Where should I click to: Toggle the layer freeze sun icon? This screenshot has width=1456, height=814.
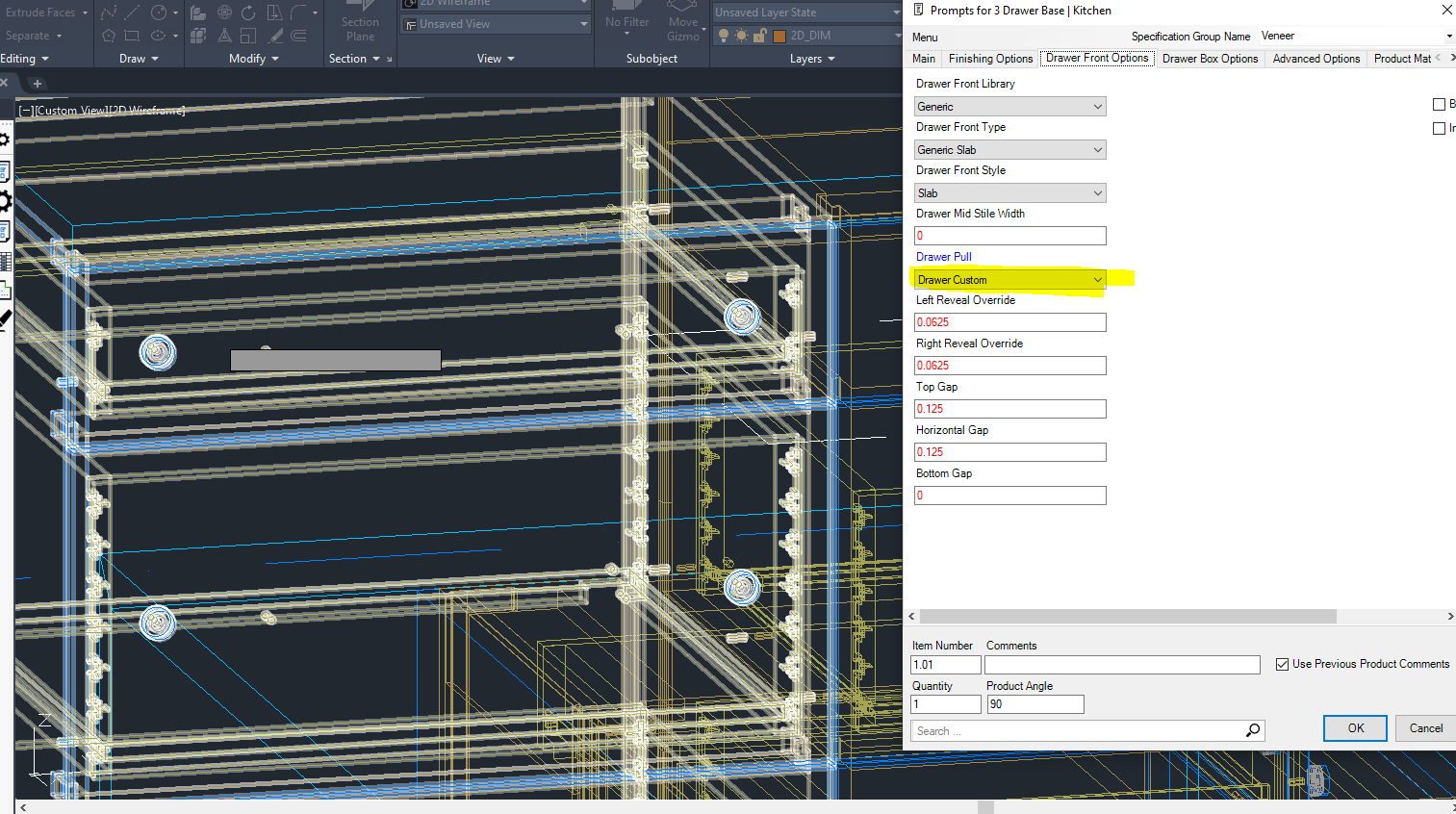point(741,36)
